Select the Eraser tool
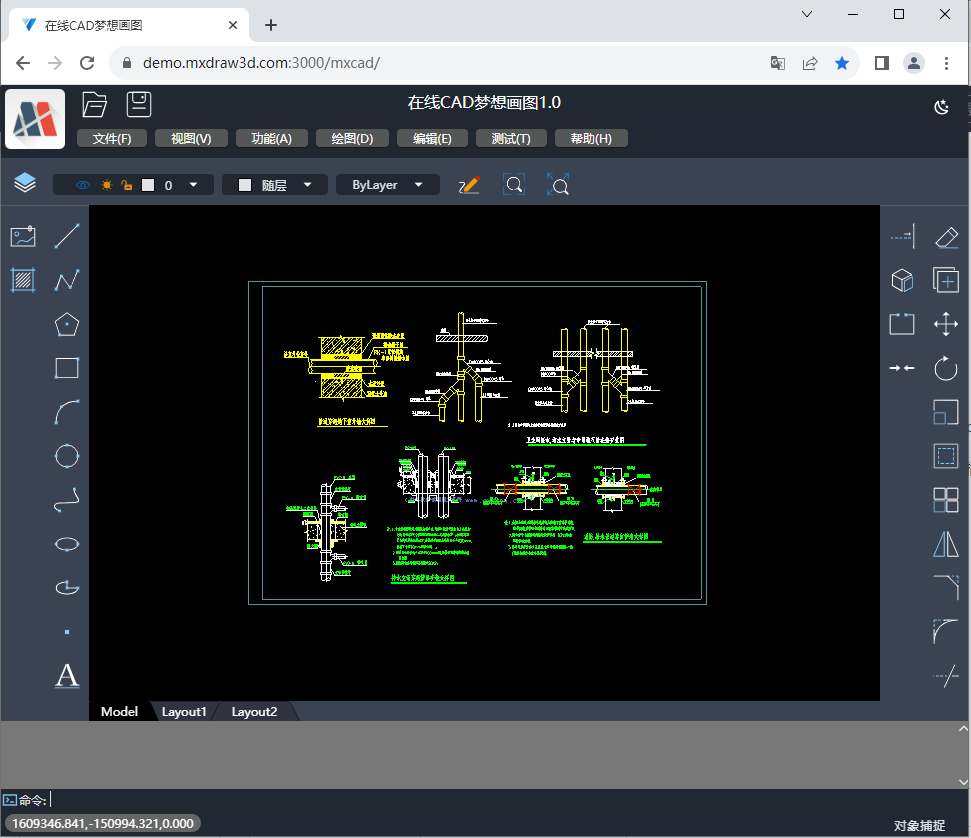This screenshot has width=971, height=838. pyautogui.click(x=945, y=237)
